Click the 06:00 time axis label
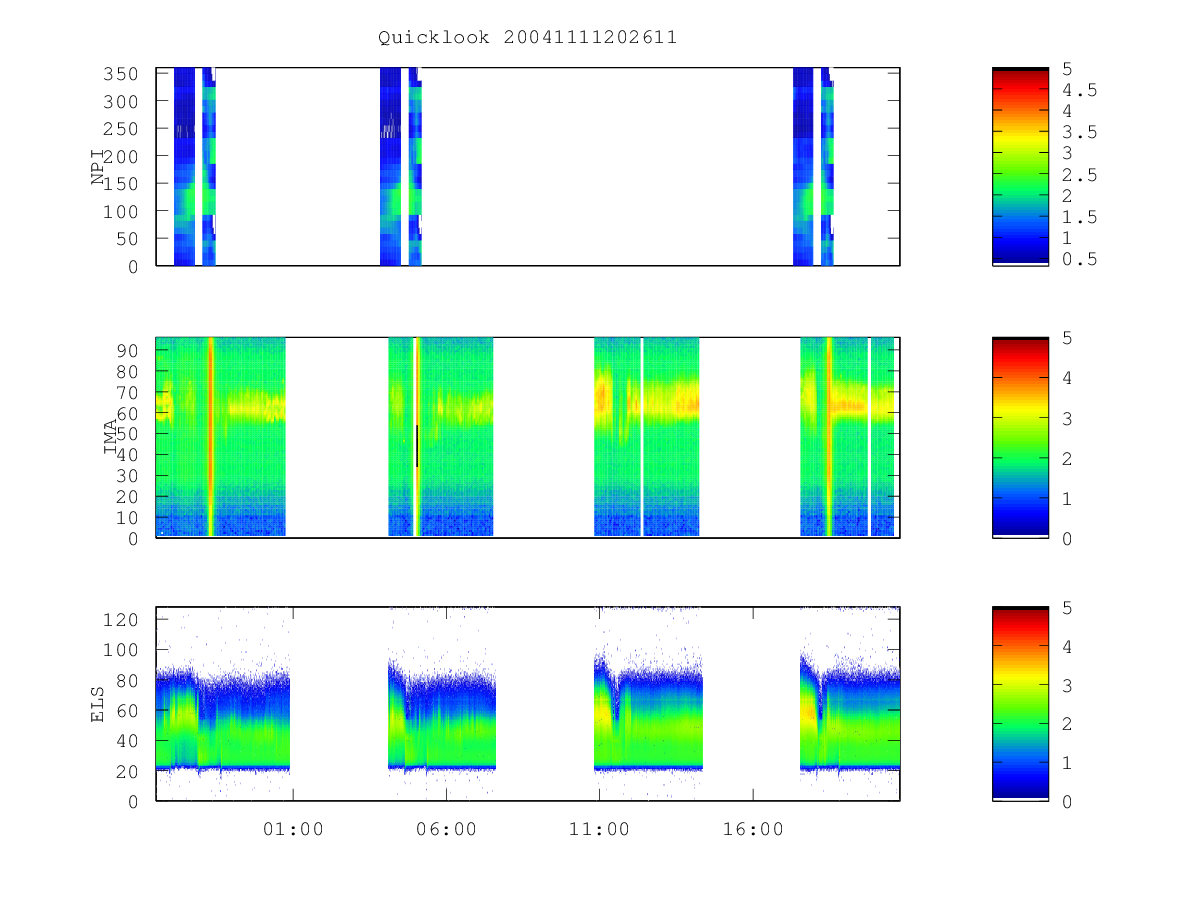Image resolution: width=1200 pixels, height=900 pixels. 446,829
